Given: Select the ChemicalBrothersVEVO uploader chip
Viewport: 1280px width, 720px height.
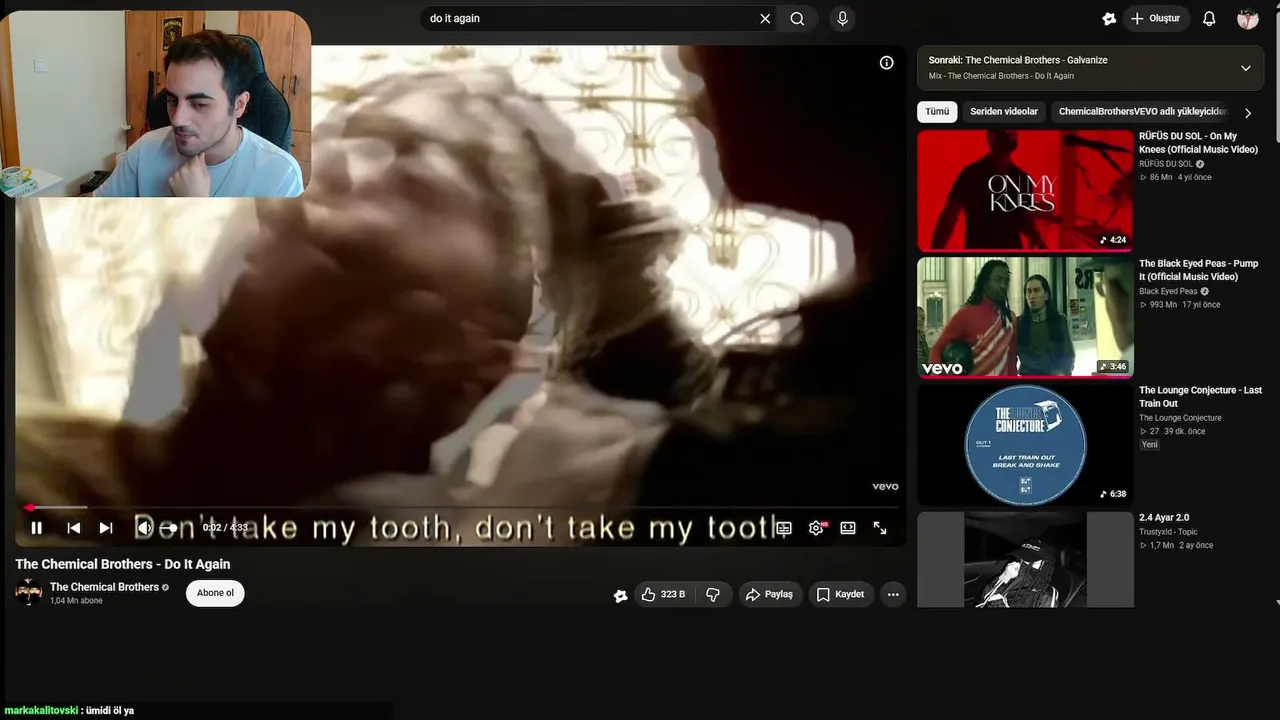Looking at the screenshot, I should (x=1142, y=112).
